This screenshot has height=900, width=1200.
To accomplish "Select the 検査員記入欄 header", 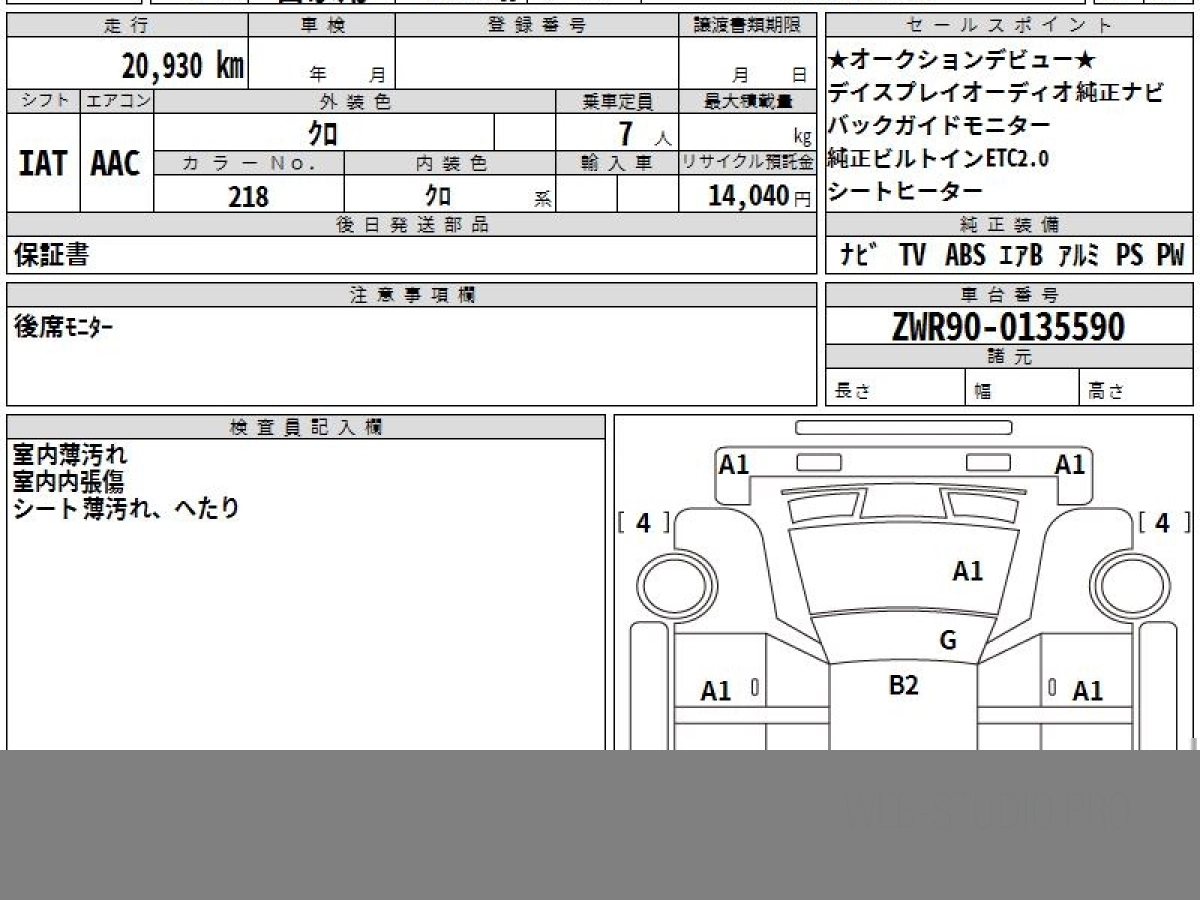I will tap(306, 427).
